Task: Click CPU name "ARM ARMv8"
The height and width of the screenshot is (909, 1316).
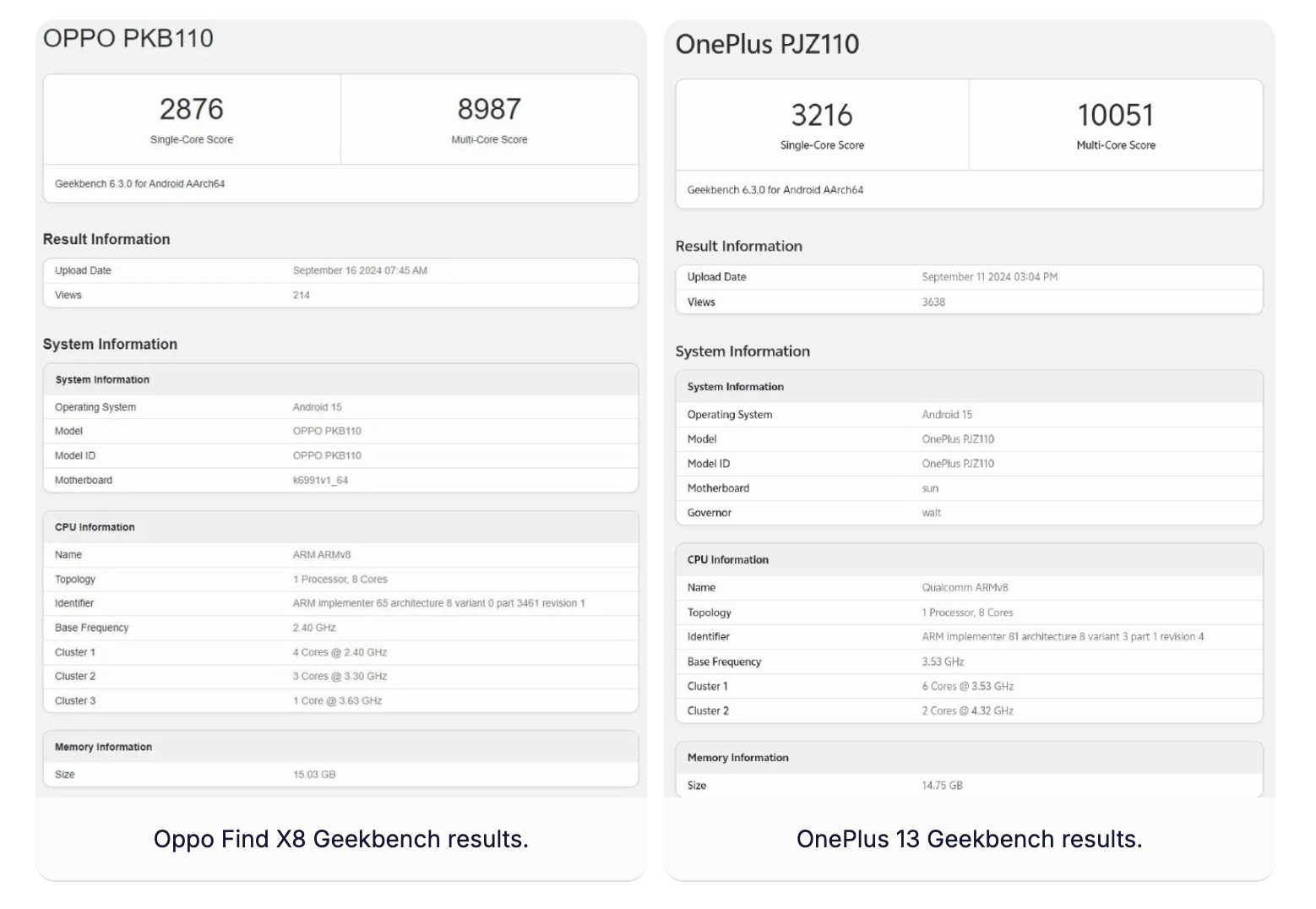Action: point(322,555)
